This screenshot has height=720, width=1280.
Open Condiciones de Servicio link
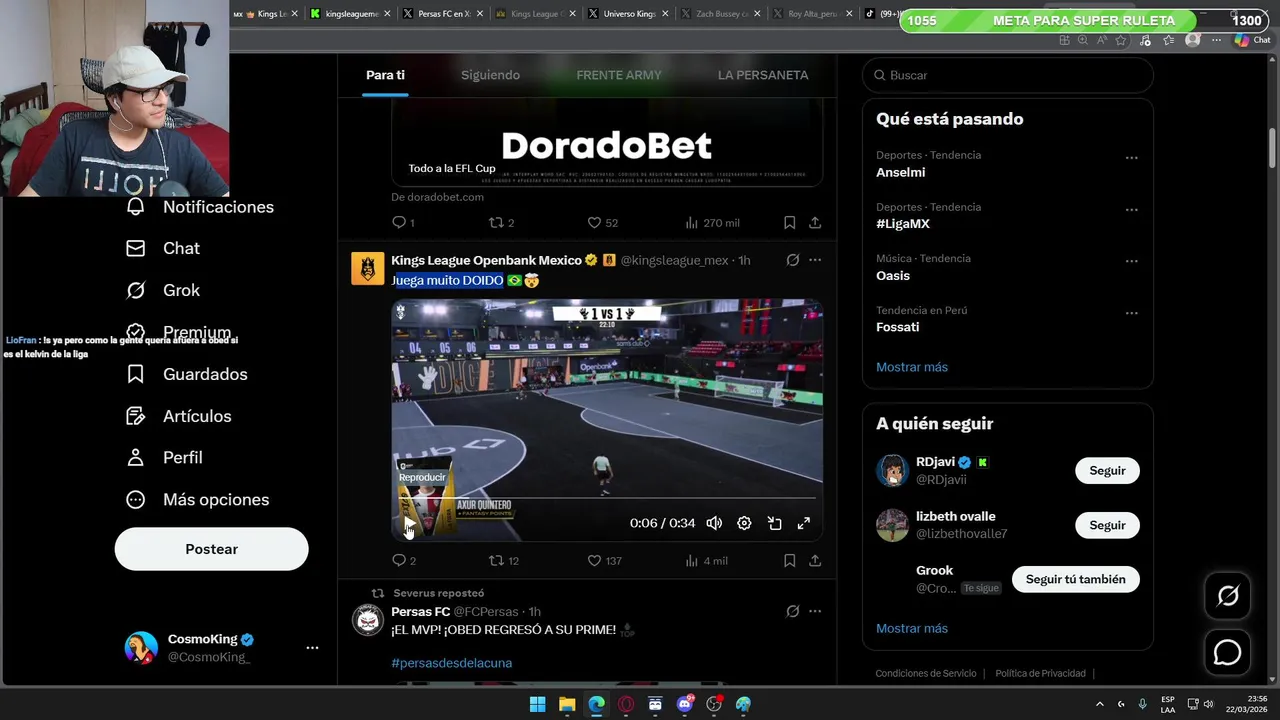point(925,673)
